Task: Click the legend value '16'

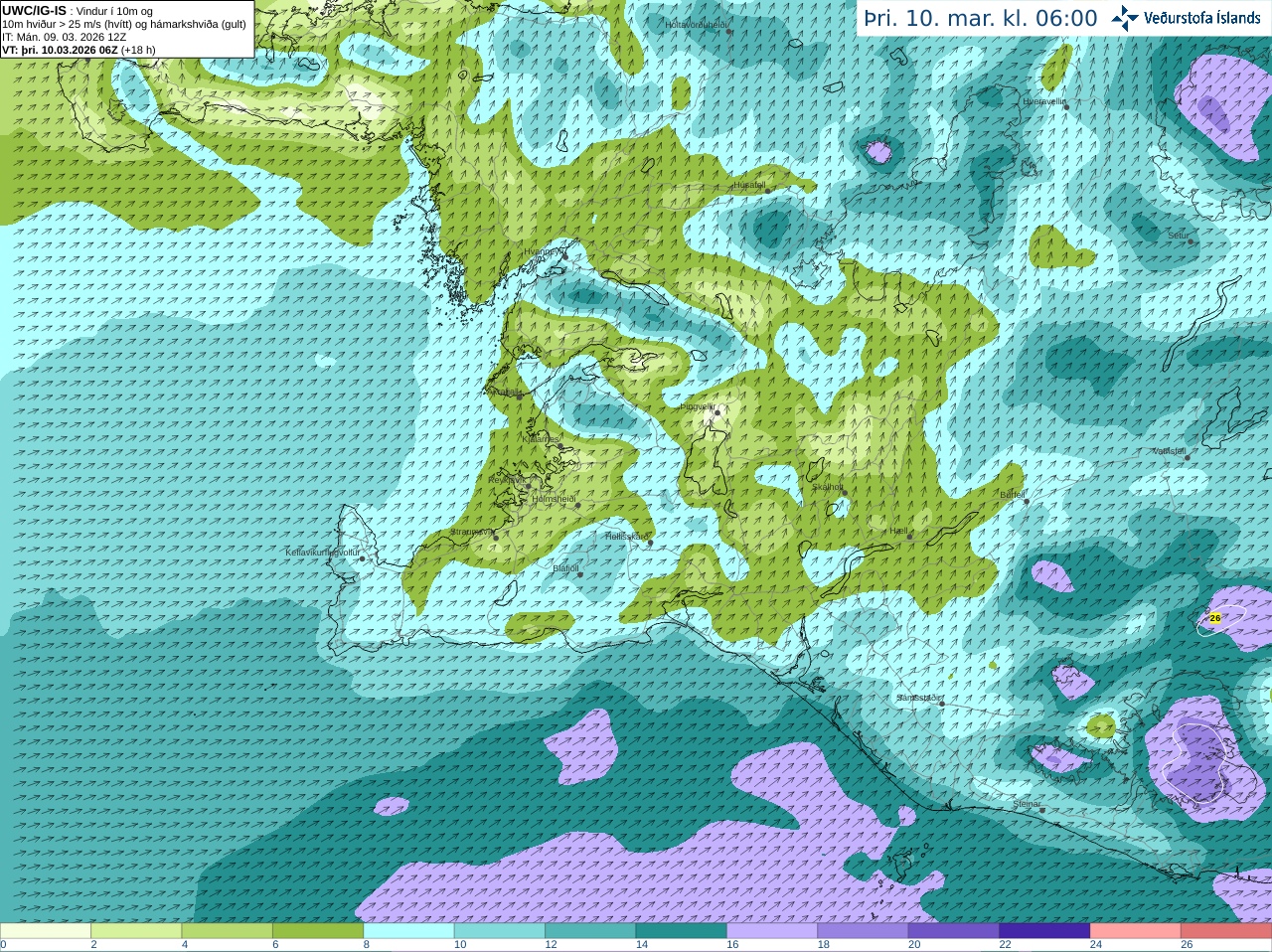Action: tap(732, 945)
